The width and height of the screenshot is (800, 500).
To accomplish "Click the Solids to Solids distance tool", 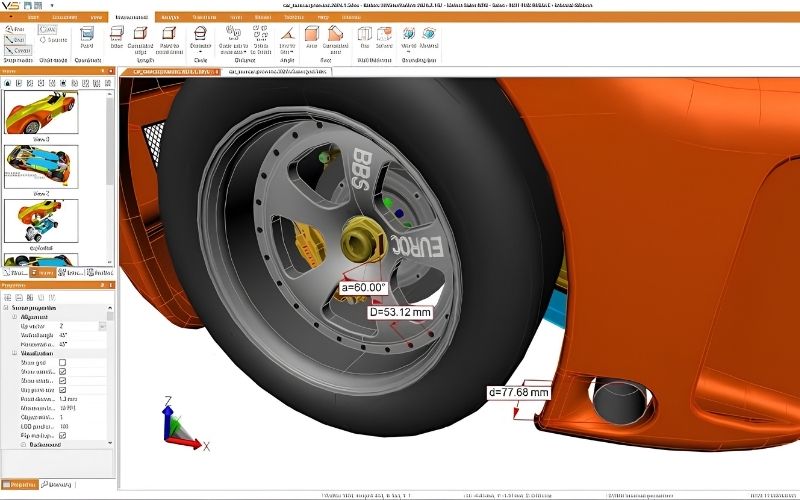I will [261, 40].
